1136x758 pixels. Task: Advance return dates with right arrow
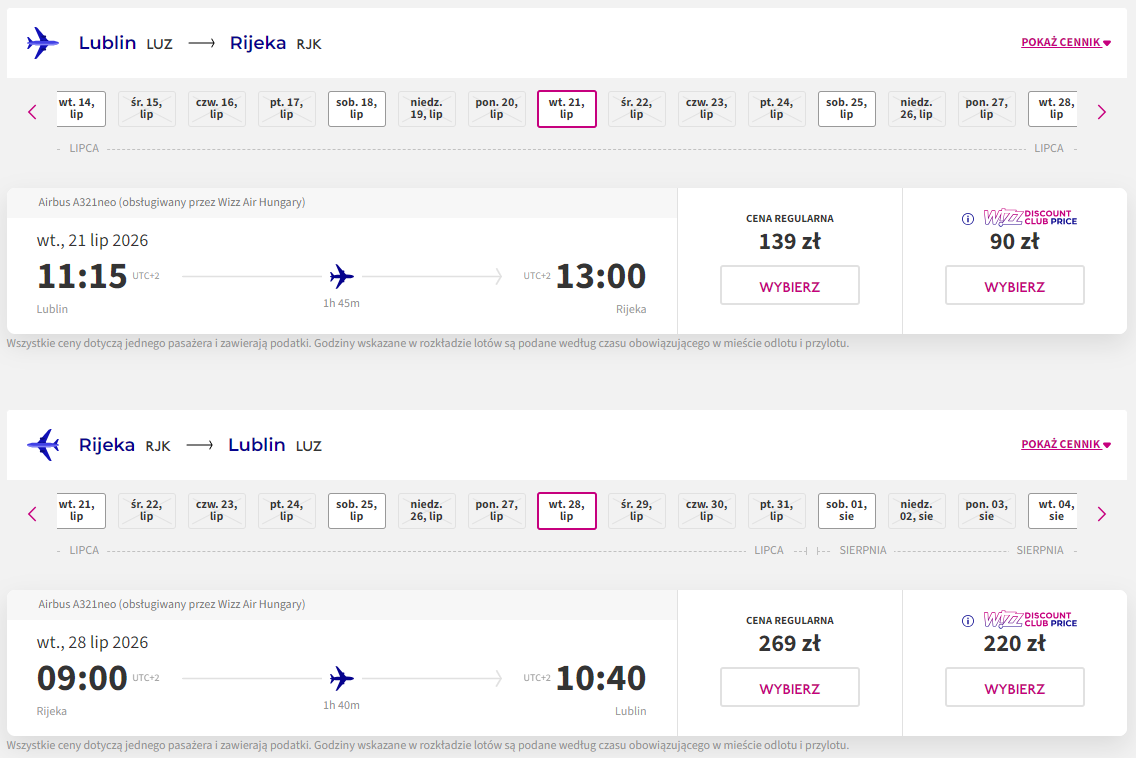pos(1102,514)
